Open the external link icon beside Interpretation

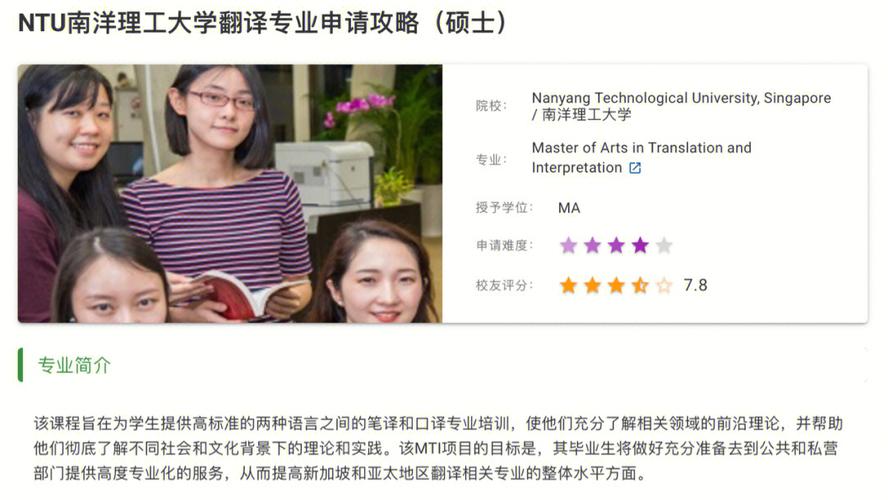(x=635, y=168)
